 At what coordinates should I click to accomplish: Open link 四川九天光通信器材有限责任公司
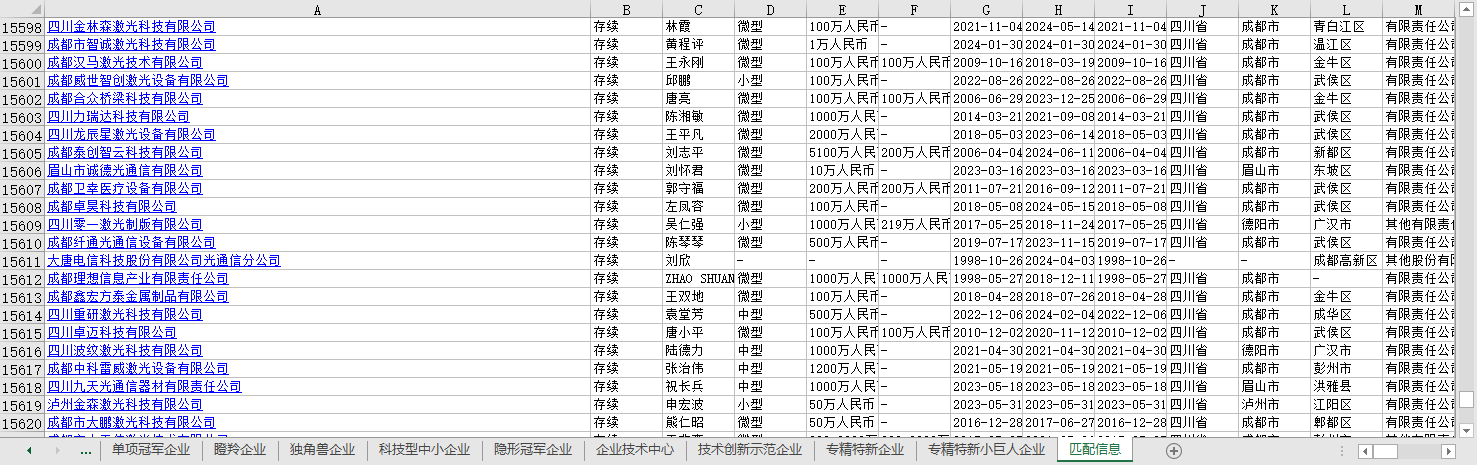pos(144,387)
